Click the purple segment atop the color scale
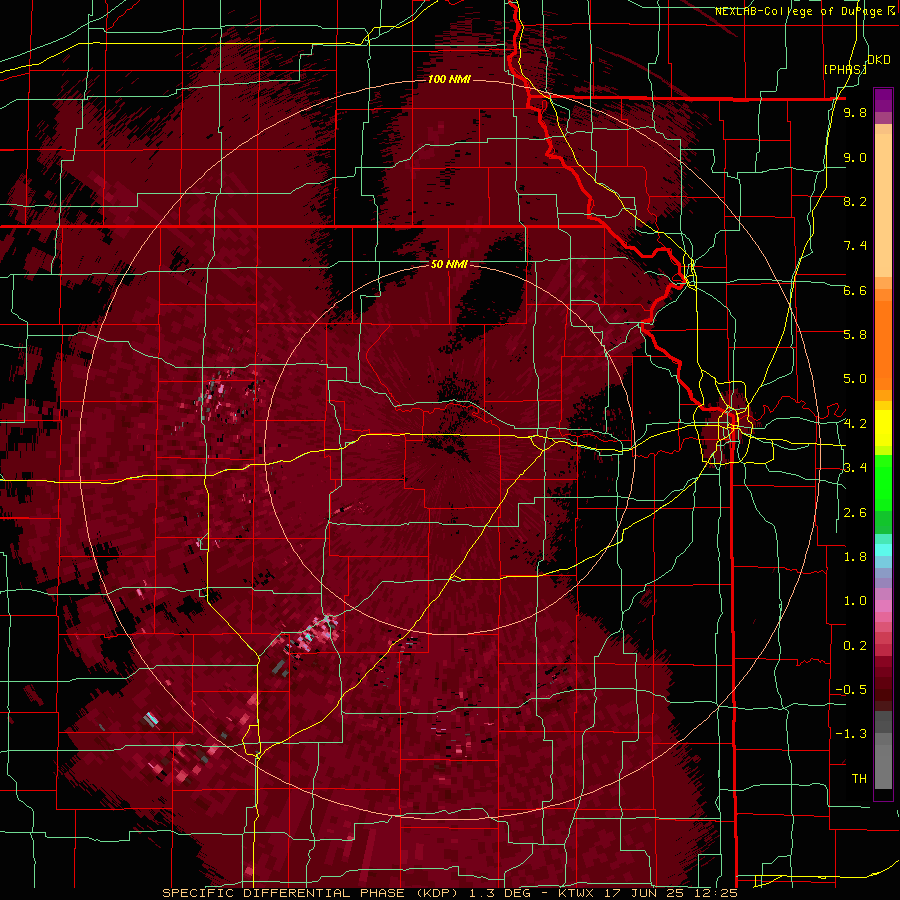 pyautogui.click(x=883, y=101)
